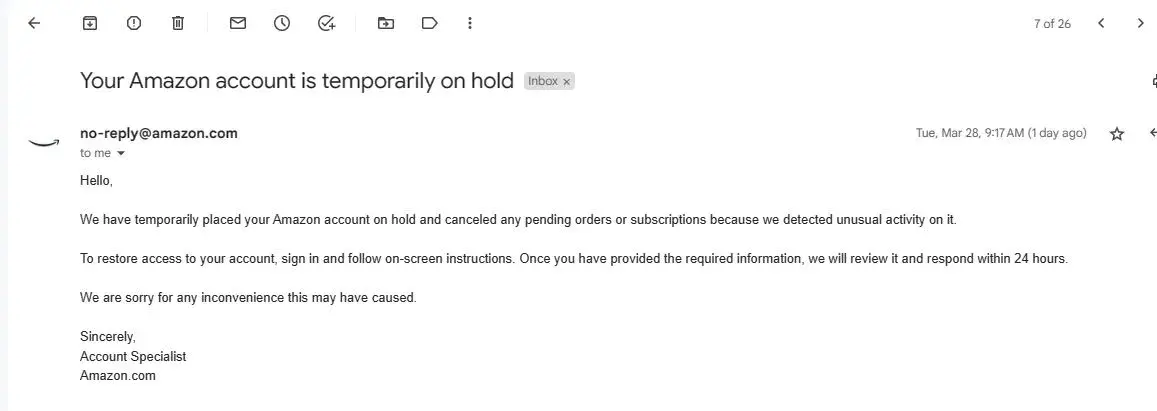Archive this Amazon email
1157x411 pixels.
point(90,23)
